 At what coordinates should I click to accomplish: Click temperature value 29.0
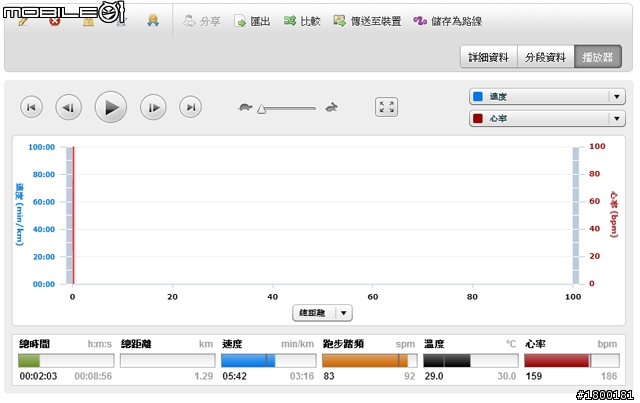pyautogui.click(x=434, y=376)
